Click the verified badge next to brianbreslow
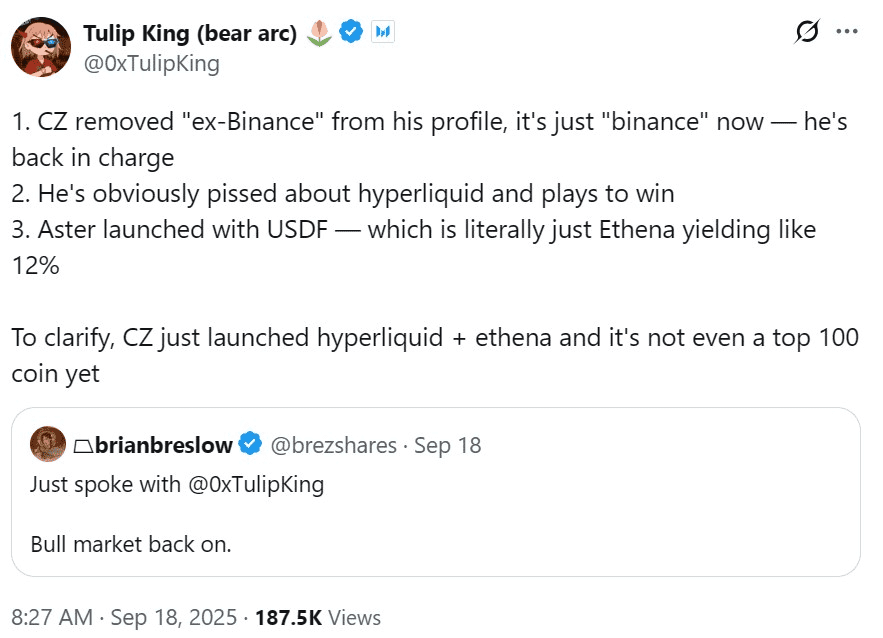 point(251,444)
